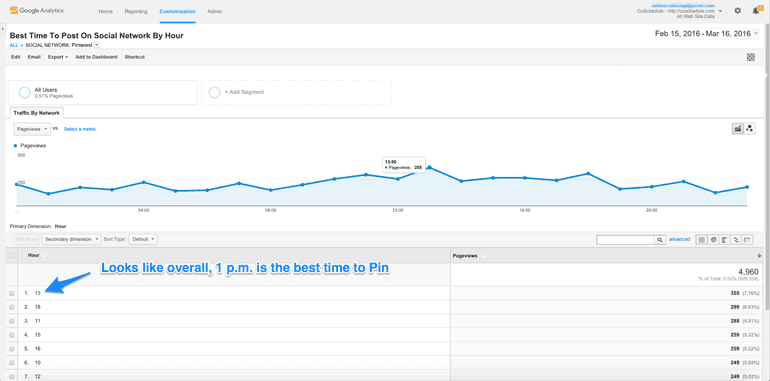The width and height of the screenshot is (770, 381).
Task: Click the Hour column header
Action: click(x=34, y=255)
